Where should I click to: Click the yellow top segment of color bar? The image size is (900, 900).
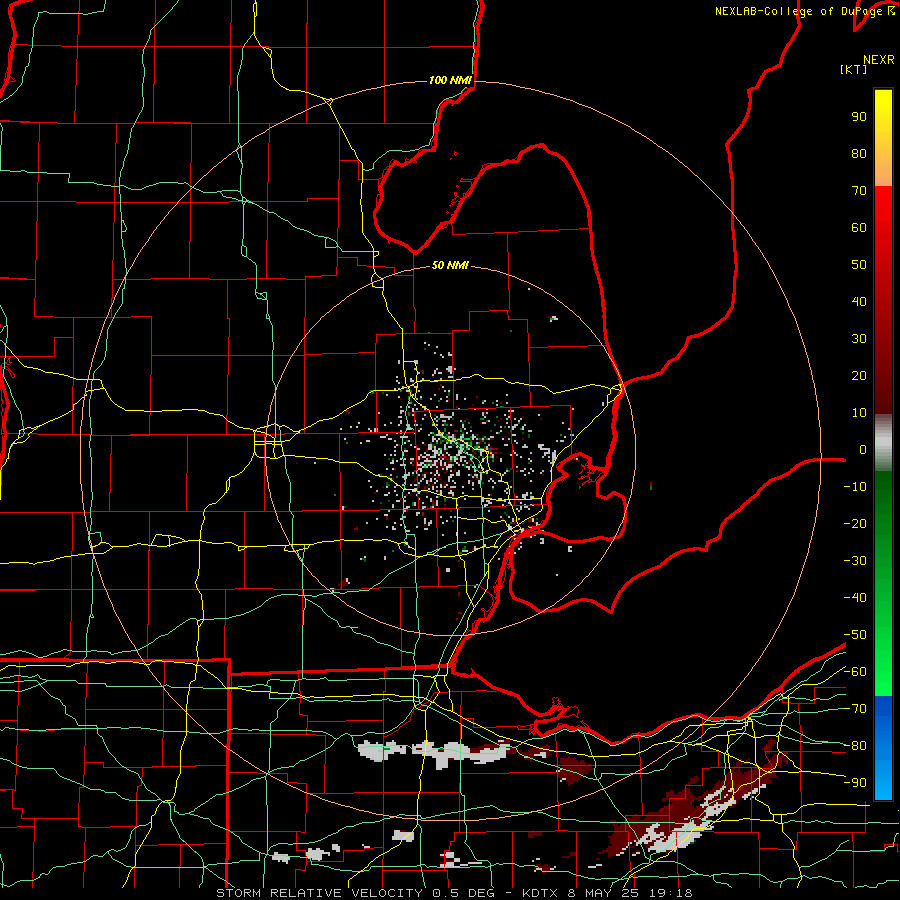coord(883,138)
